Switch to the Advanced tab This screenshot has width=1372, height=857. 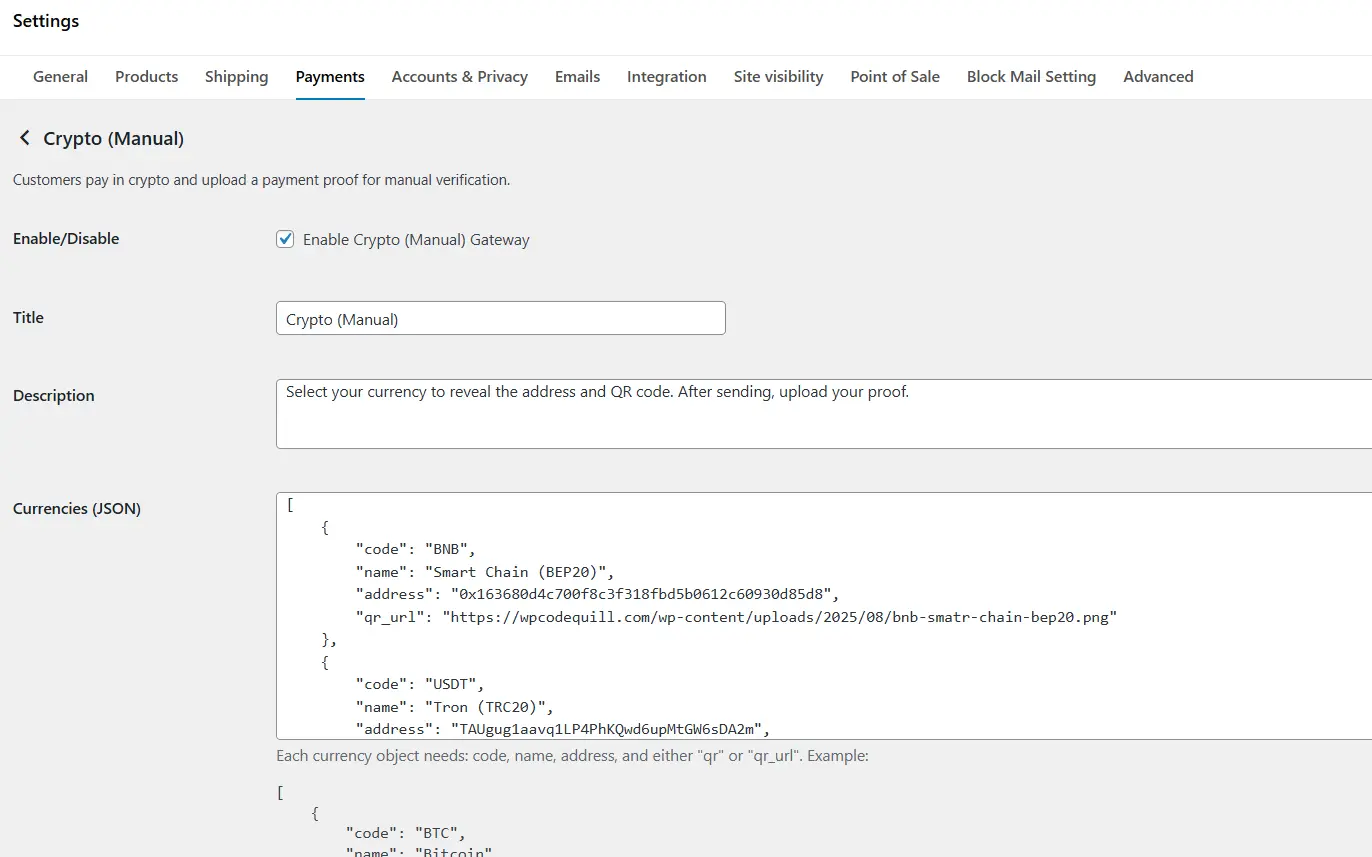(x=1158, y=77)
